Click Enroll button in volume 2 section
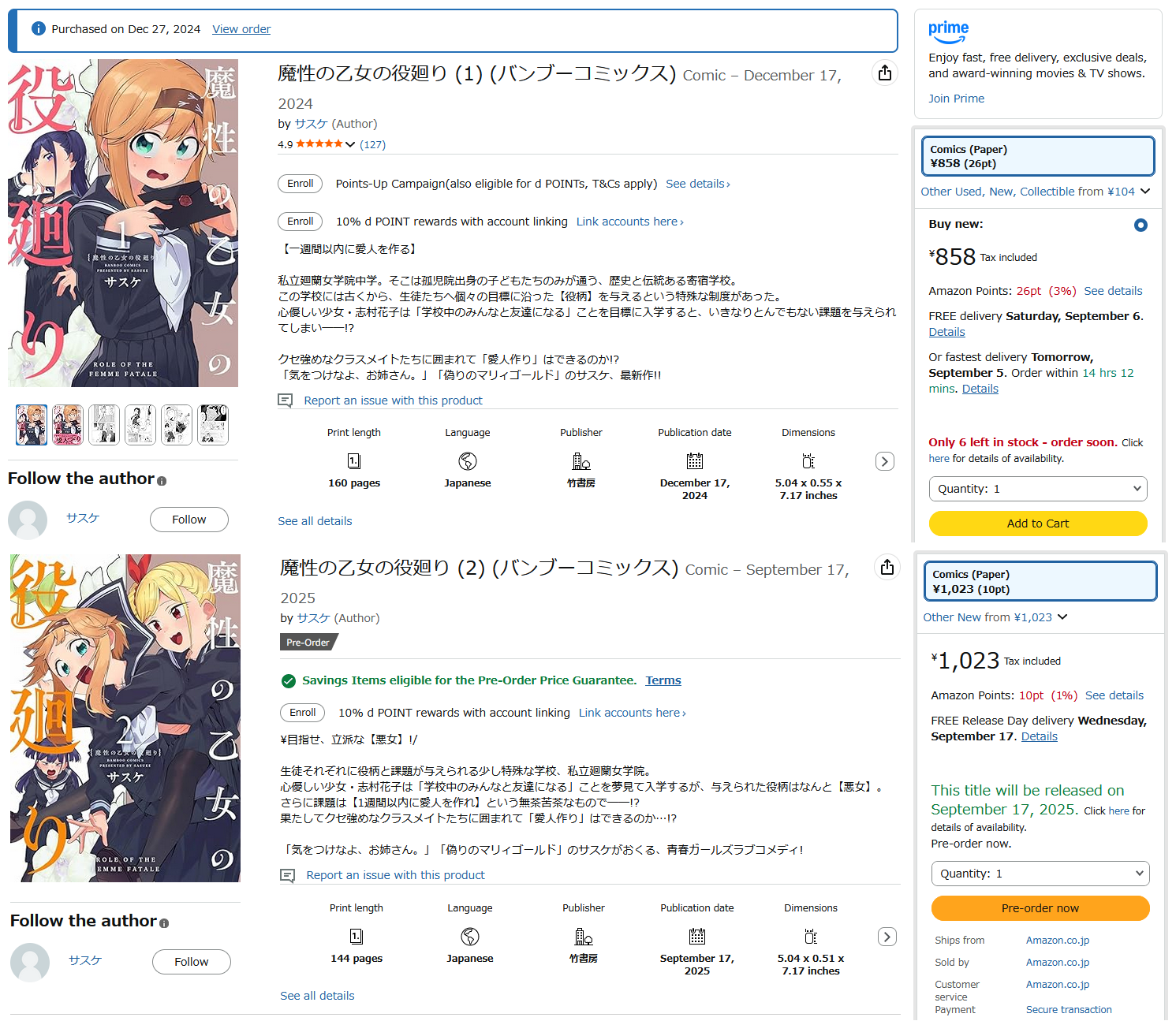Image resolution: width=1176 pixels, height=1021 pixels. 303,713
